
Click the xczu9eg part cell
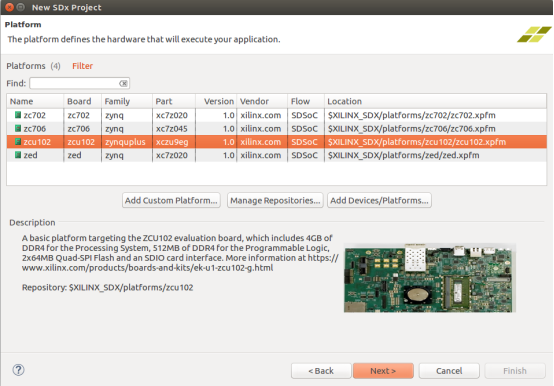172,142
